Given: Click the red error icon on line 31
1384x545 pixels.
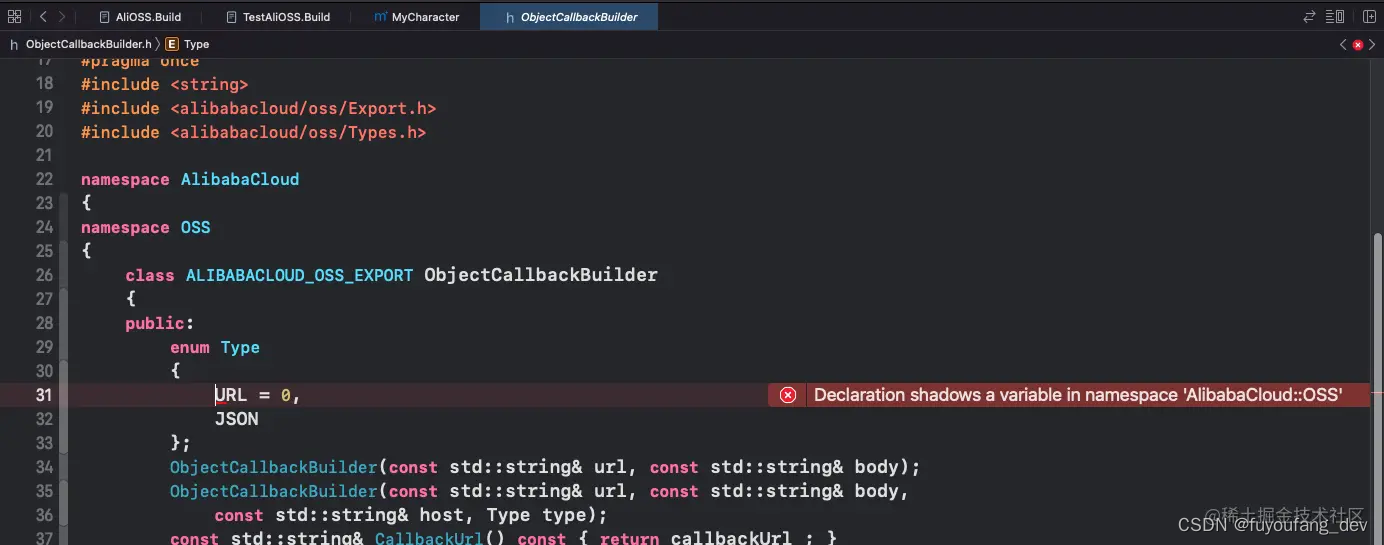Looking at the screenshot, I should [x=788, y=395].
